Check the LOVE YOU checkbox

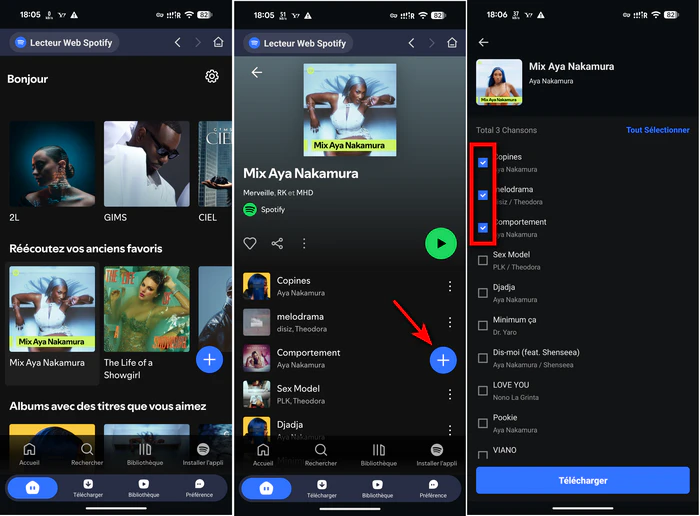click(x=483, y=391)
